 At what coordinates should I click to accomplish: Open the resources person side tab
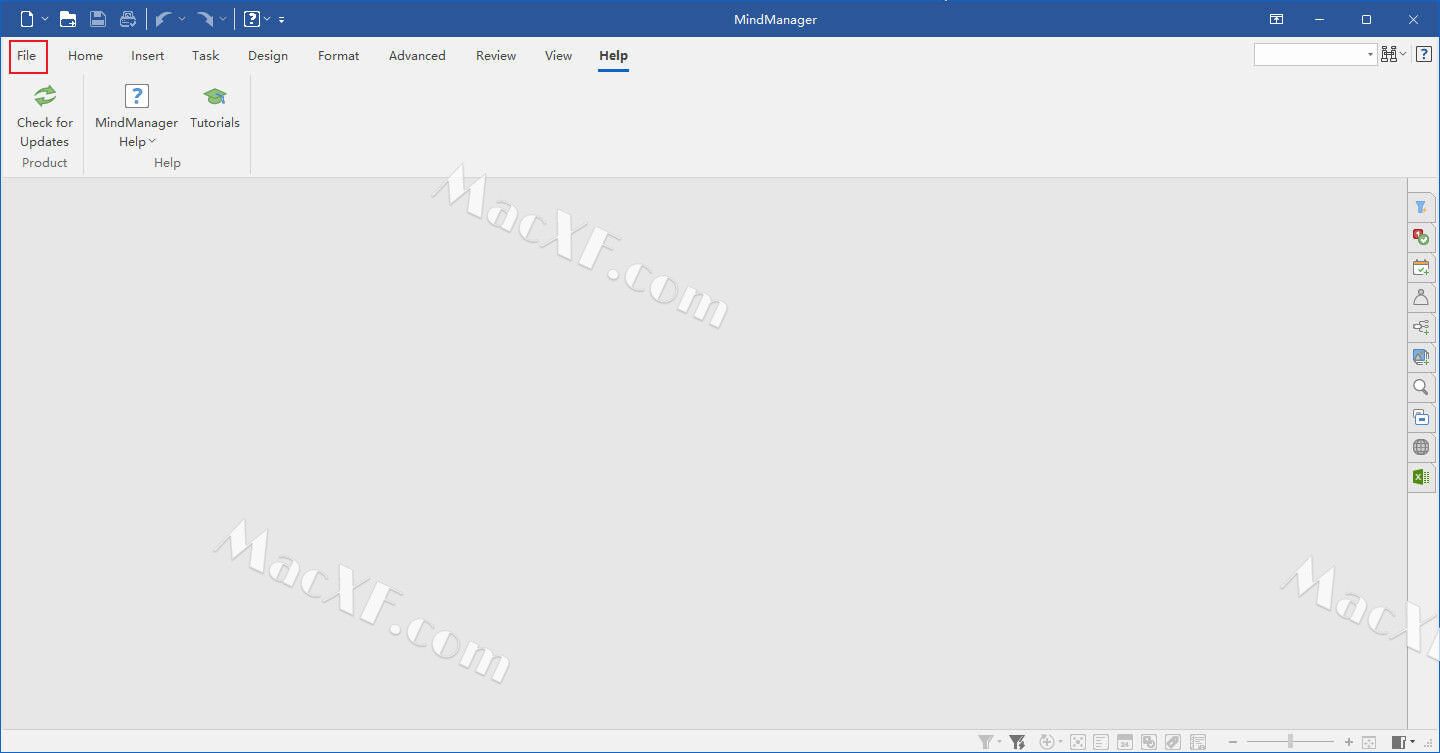pos(1421,297)
